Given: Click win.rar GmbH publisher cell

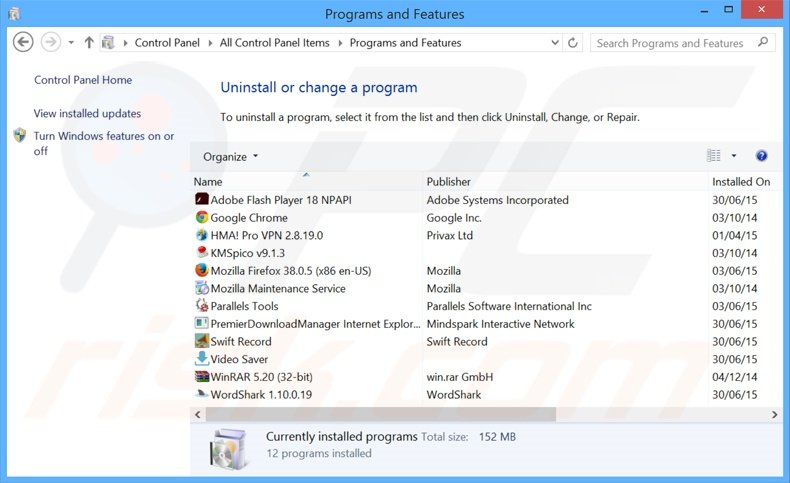Looking at the screenshot, I should [x=459, y=377].
